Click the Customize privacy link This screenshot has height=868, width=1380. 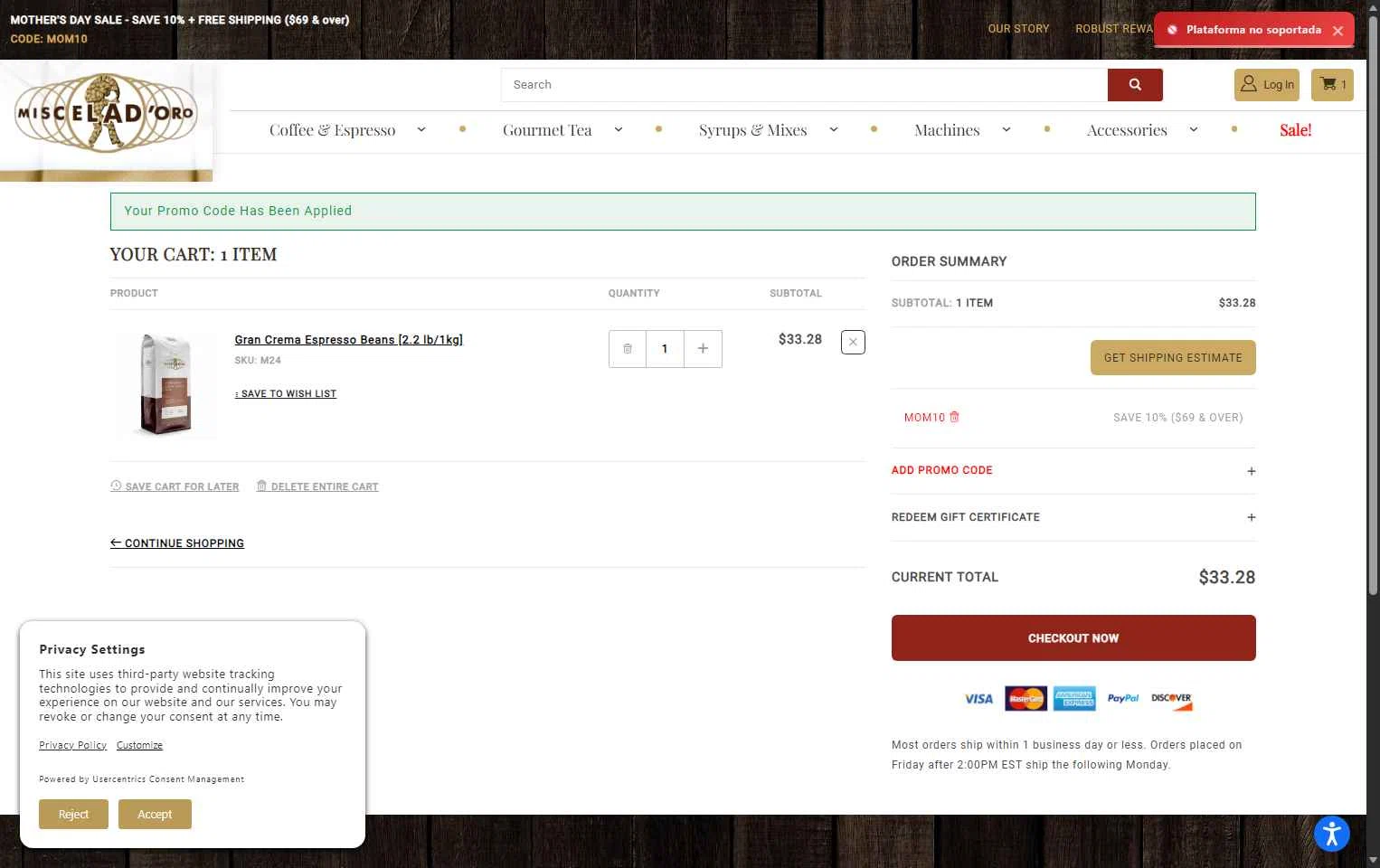(x=139, y=745)
